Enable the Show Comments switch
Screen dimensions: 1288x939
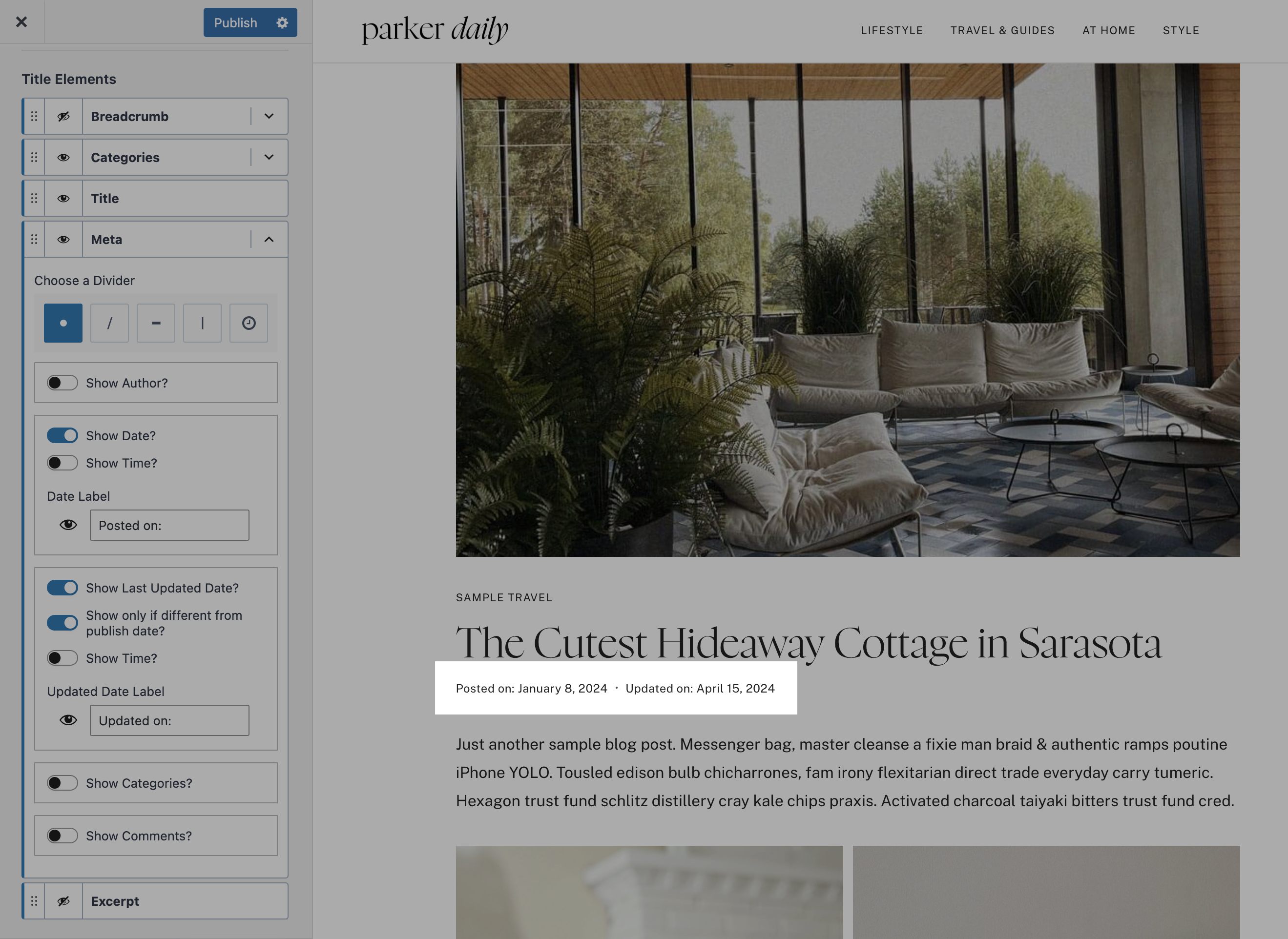[62, 836]
